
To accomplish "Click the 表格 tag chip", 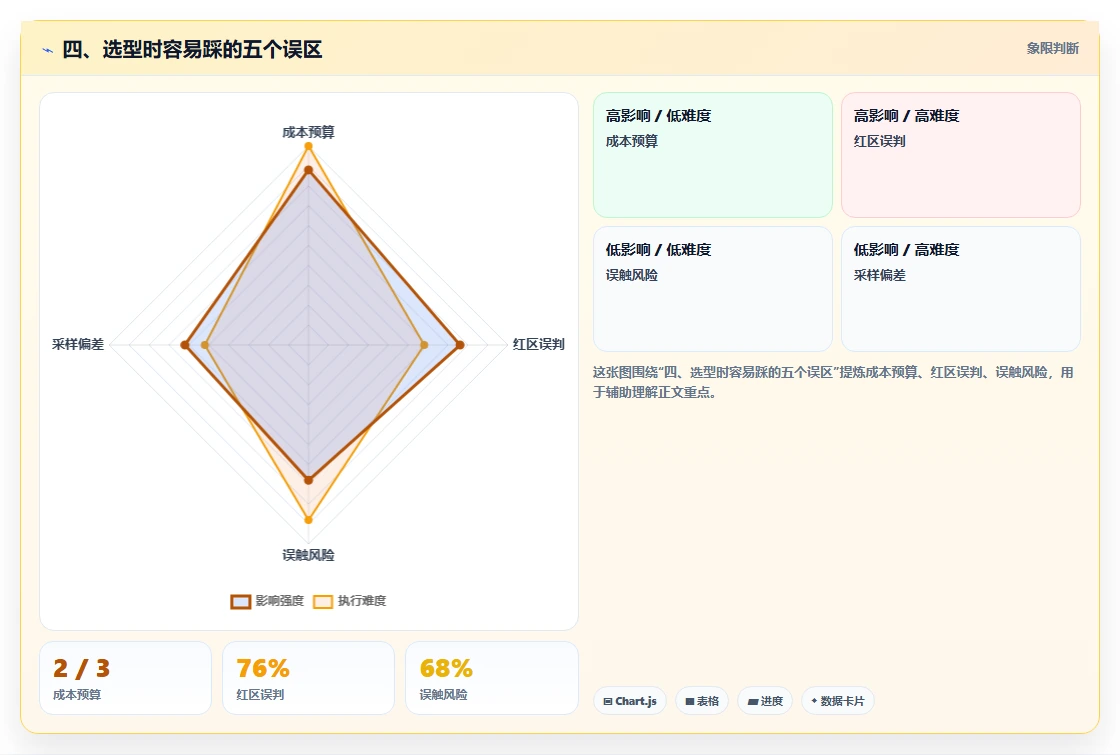I will 701,701.
